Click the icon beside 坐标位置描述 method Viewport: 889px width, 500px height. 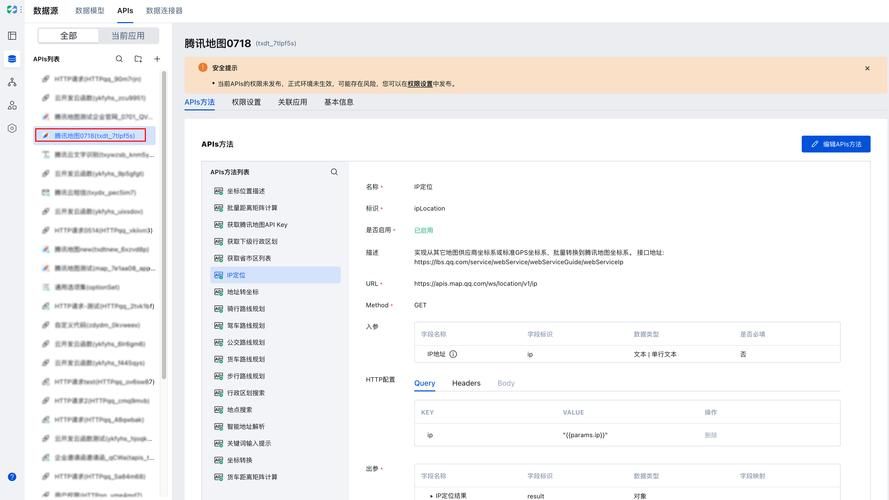[x=218, y=191]
